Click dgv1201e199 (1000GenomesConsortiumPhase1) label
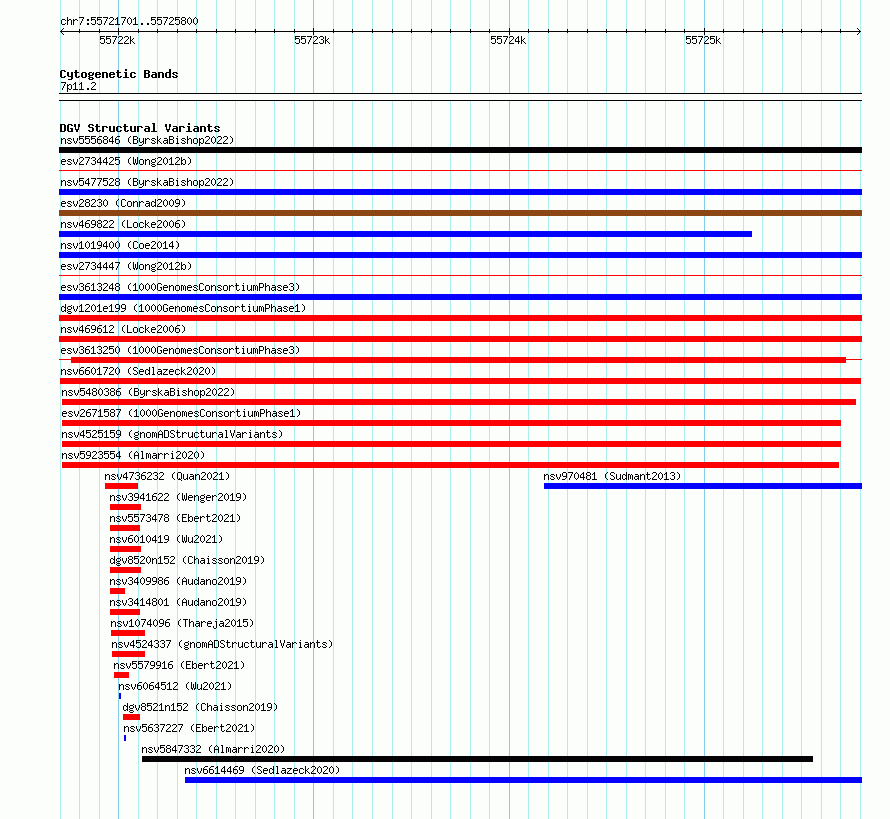The image size is (890, 819). click(x=183, y=308)
